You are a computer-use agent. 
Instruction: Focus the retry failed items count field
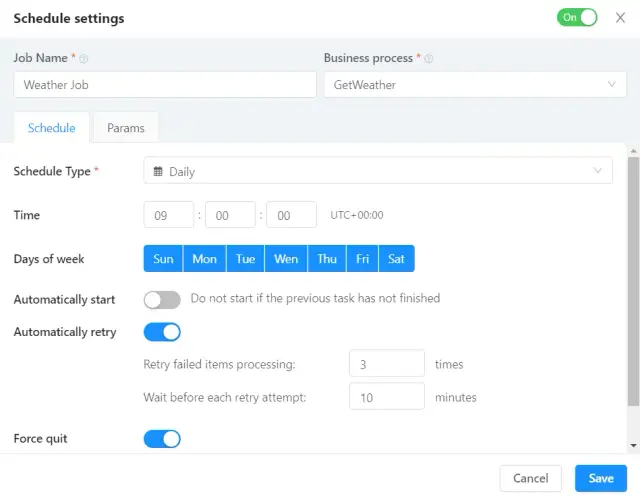click(x=387, y=364)
